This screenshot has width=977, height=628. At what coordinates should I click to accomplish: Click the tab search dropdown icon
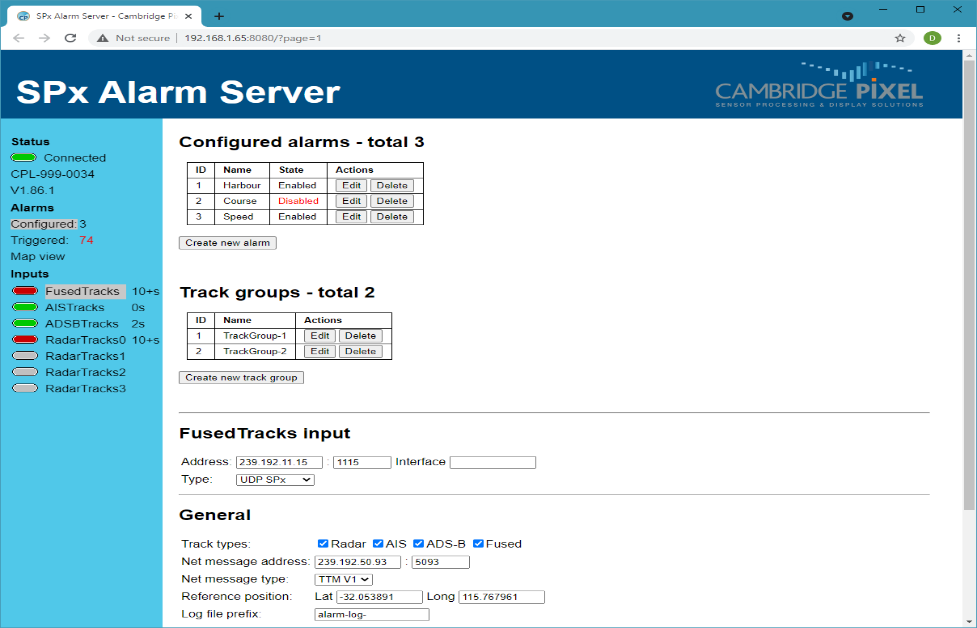pyautogui.click(x=847, y=16)
